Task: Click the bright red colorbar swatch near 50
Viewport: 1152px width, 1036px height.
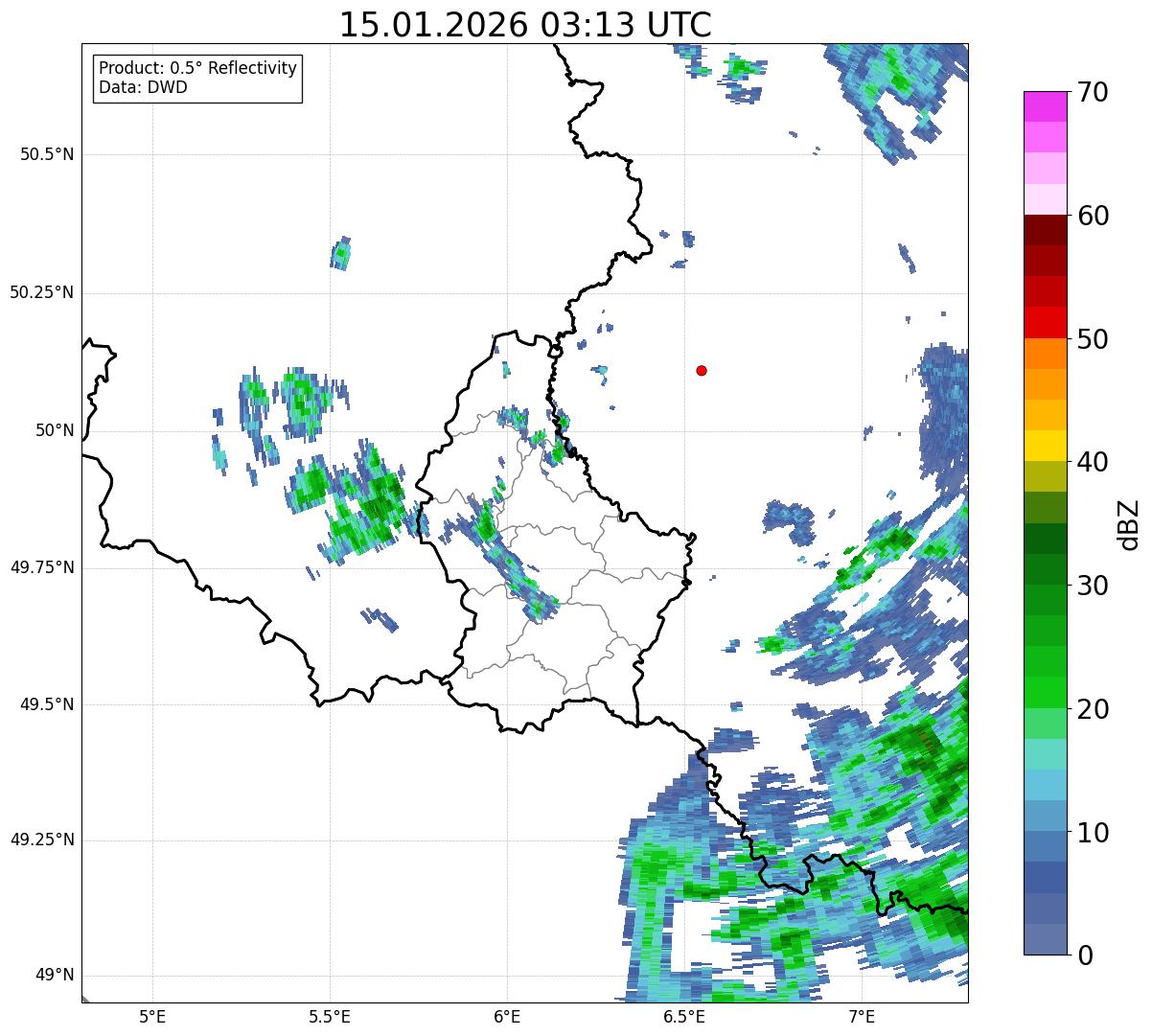Action: [x=1046, y=322]
